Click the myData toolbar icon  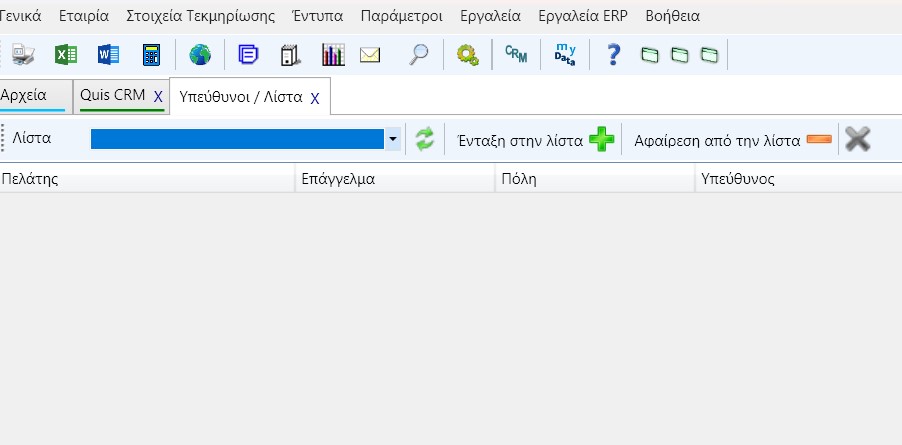click(x=565, y=55)
